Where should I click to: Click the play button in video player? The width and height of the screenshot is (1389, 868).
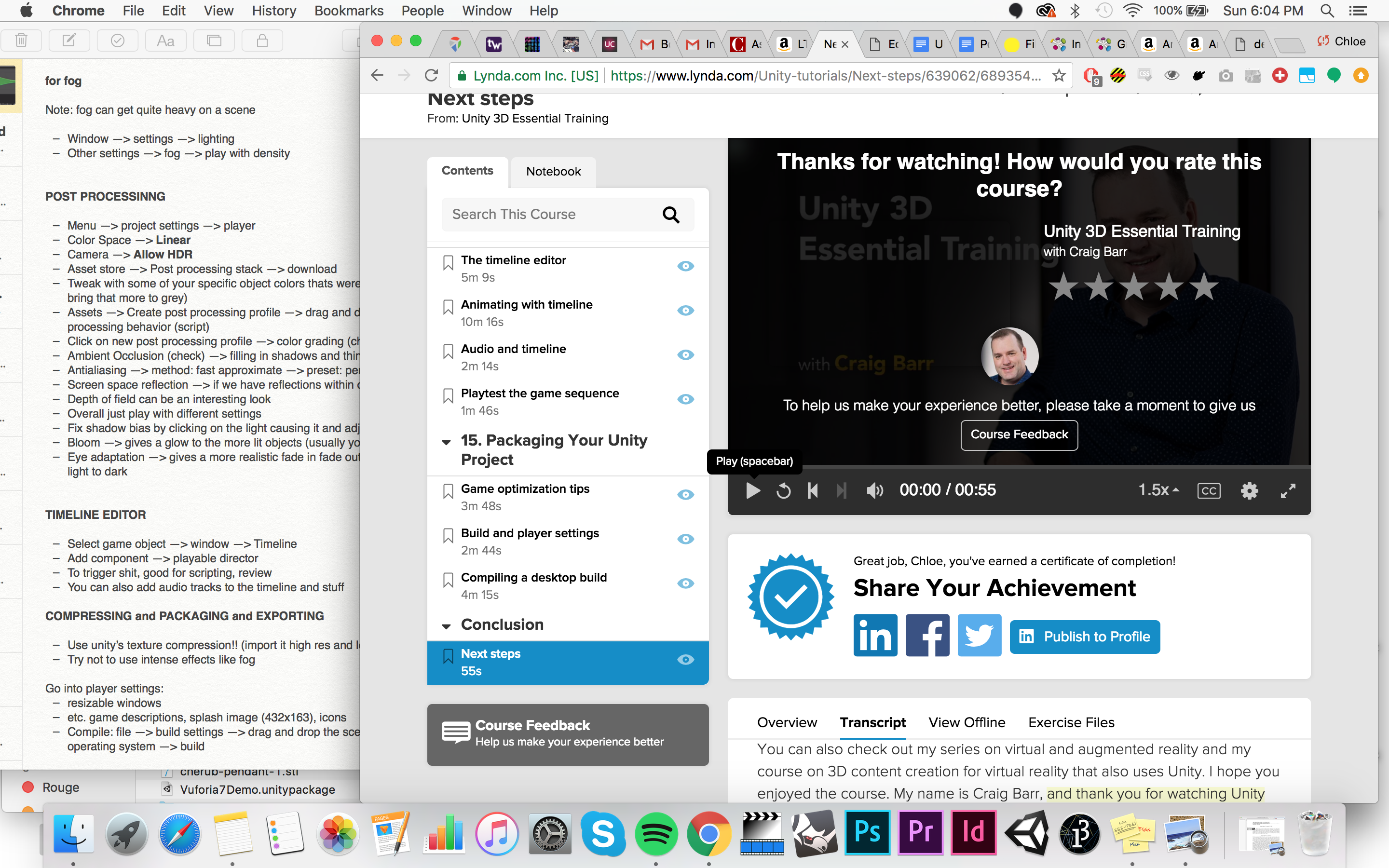pyautogui.click(x=752, y=491)
